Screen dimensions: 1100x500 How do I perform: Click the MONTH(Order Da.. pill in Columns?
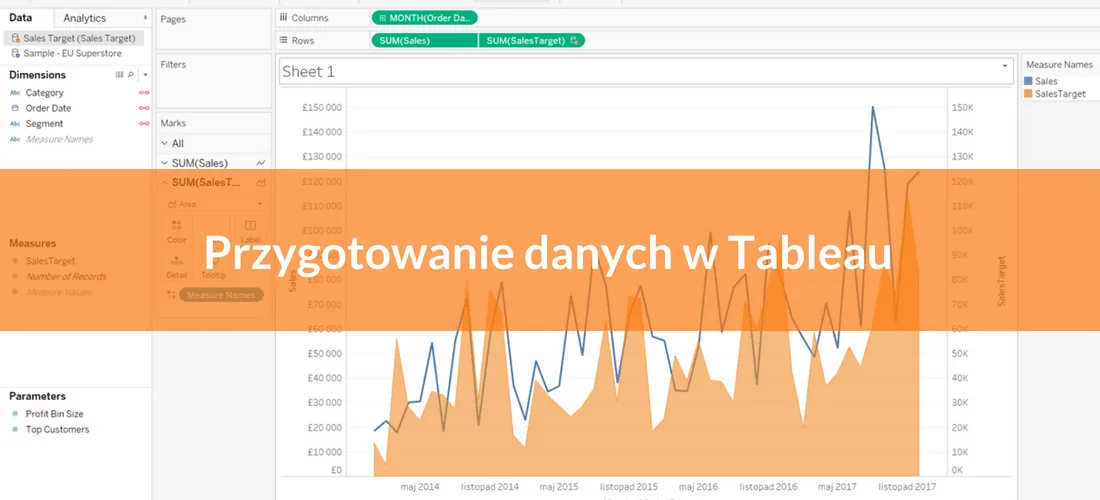click(424, 18)
